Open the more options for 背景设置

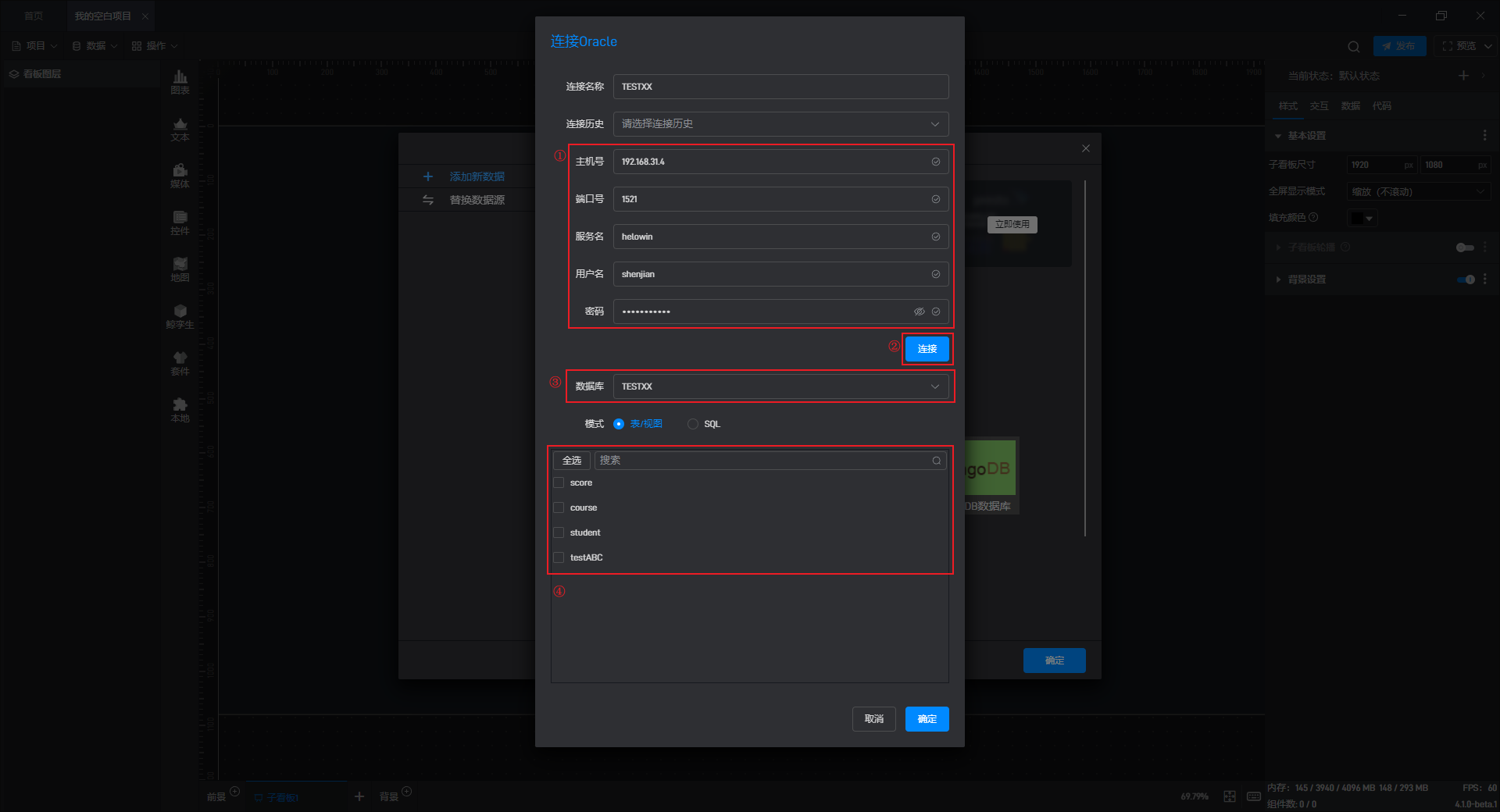click(x=1484, y=279)
